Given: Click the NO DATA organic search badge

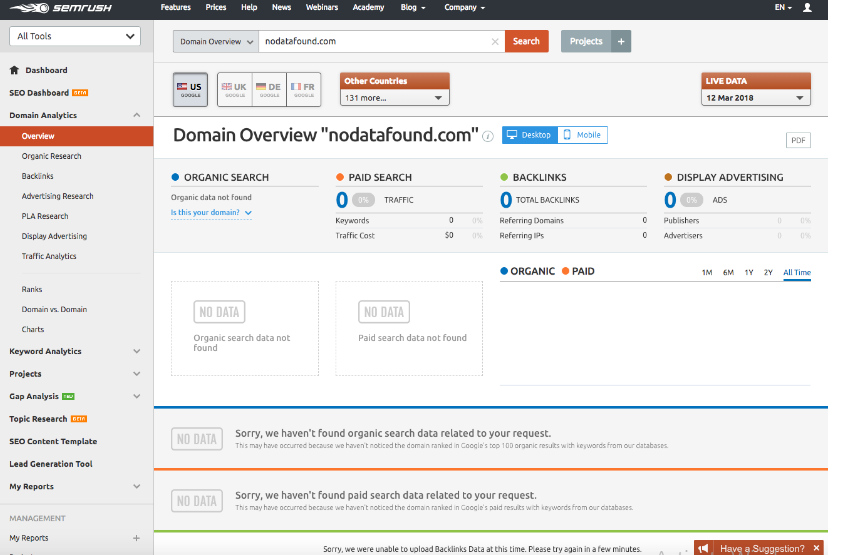Looking at the screenshot, I should point(219,312).
